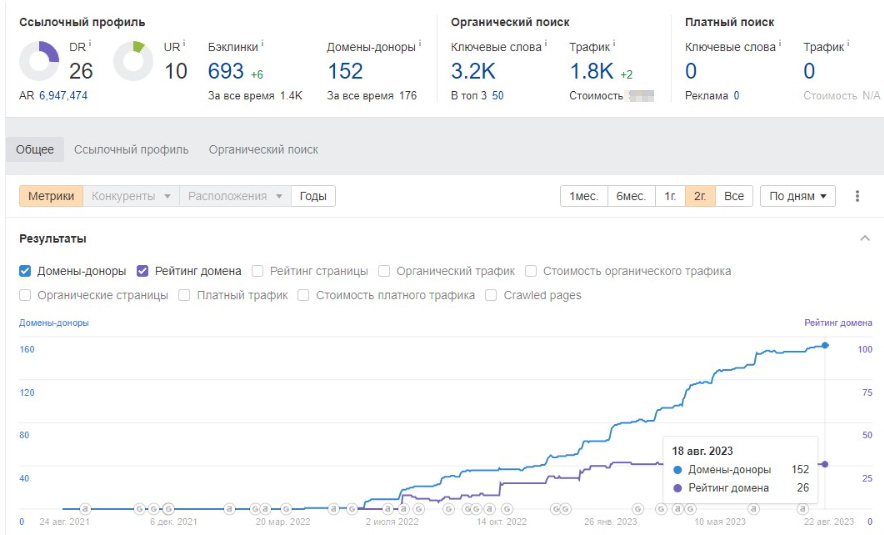Click info icon next to Домены-доноры metric

(x=420, y=44)
